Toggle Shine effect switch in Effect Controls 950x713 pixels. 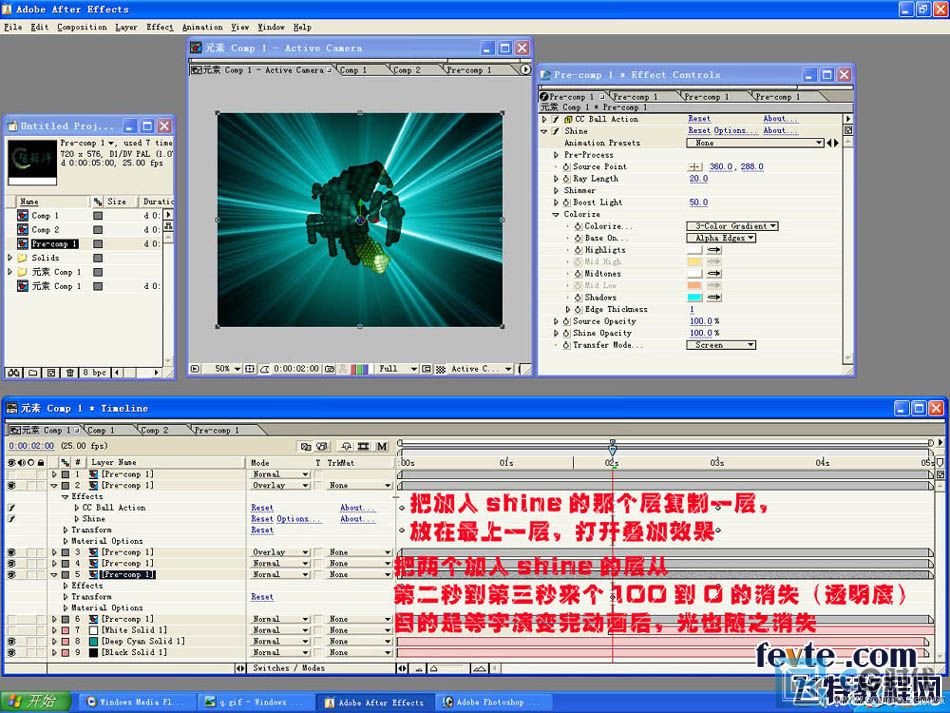pos(555,131)
